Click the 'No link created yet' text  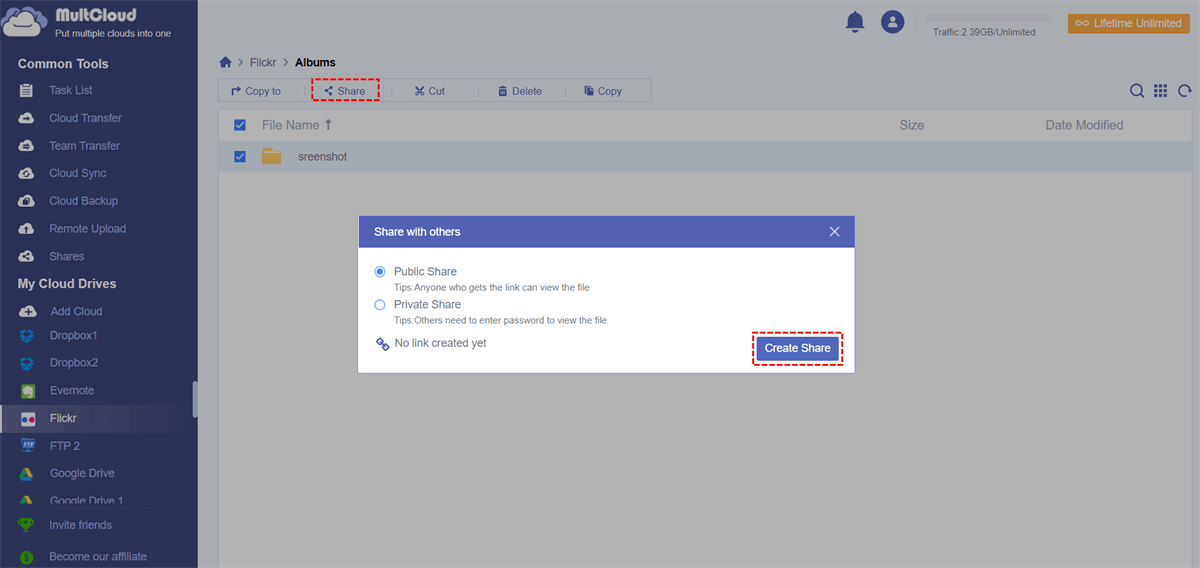pos(441,343)
